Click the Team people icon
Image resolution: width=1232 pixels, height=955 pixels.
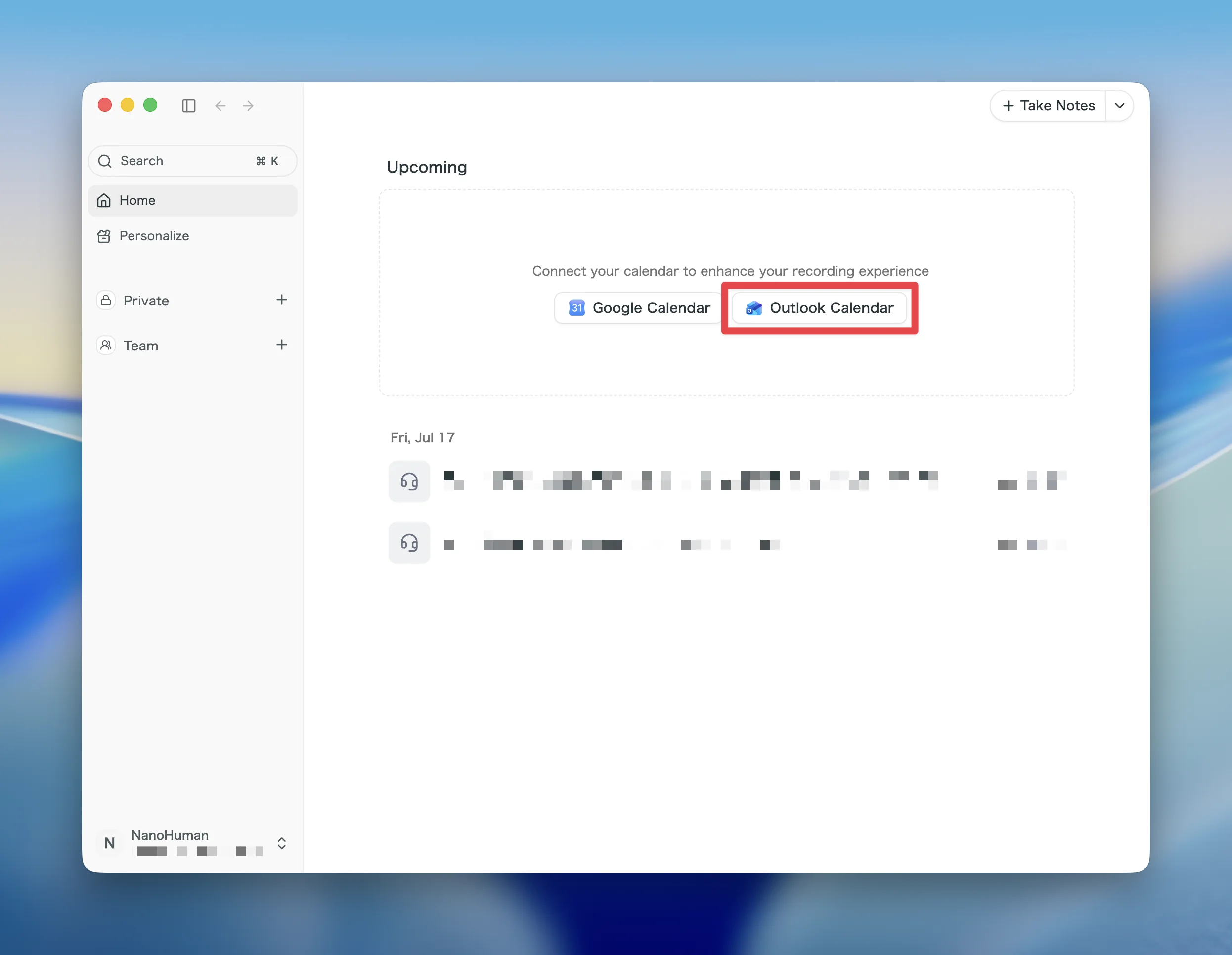(x=105, y=345)
